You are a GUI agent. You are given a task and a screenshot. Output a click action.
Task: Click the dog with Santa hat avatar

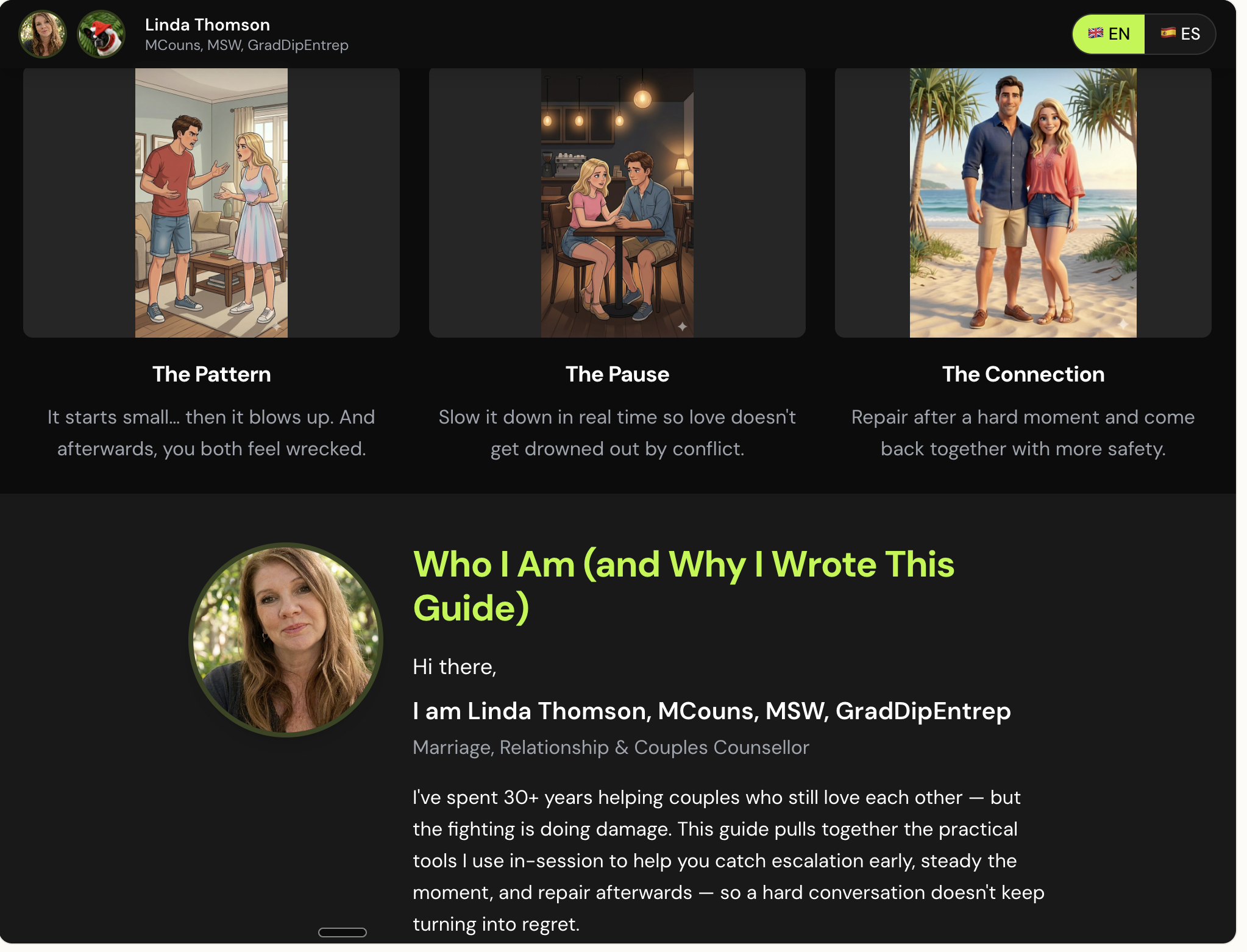(x=101, y=34)
